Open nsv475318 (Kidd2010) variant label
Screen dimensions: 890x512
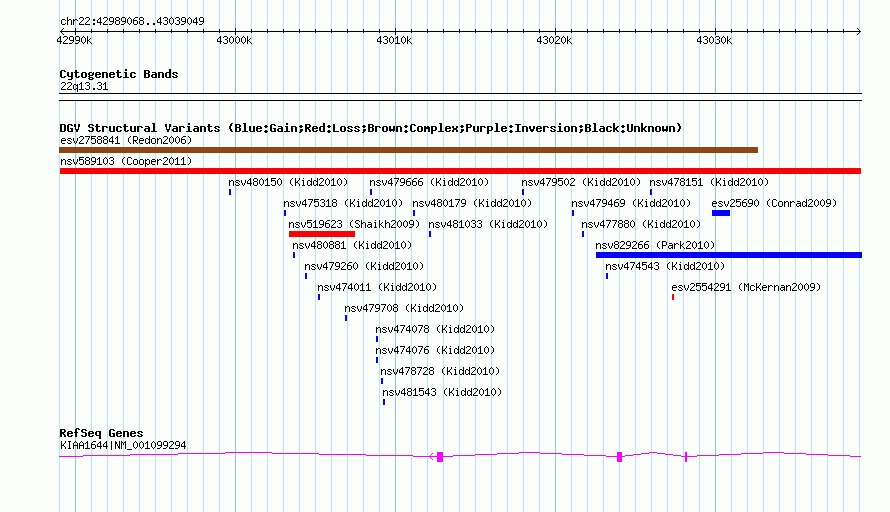tap(343, 203)
